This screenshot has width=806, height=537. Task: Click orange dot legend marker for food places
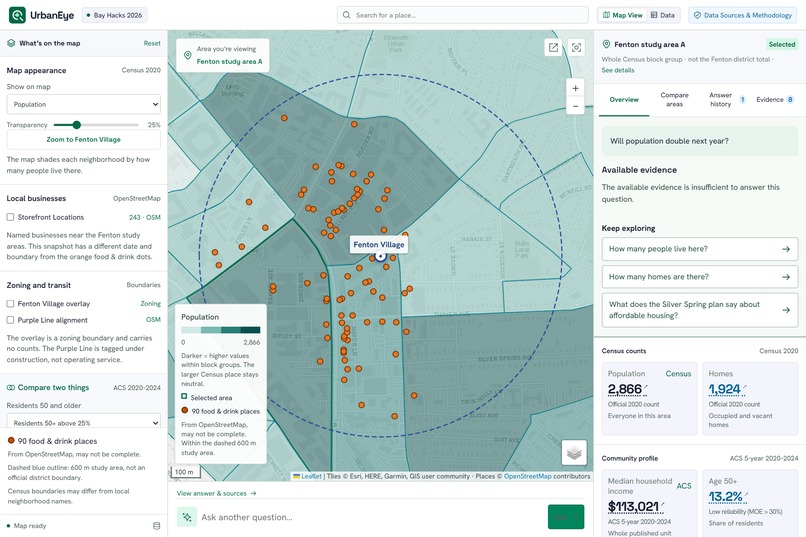(185, 411)
